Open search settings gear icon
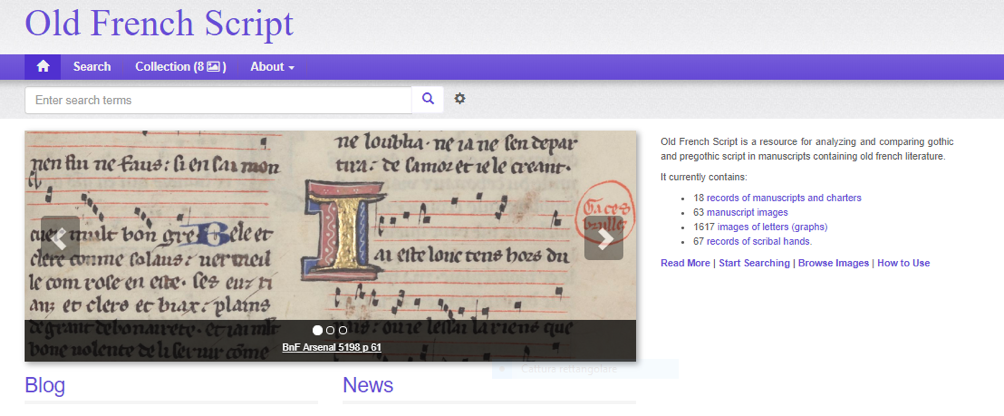This screenshot has width=1004, height=416. [x=460, y=99]
